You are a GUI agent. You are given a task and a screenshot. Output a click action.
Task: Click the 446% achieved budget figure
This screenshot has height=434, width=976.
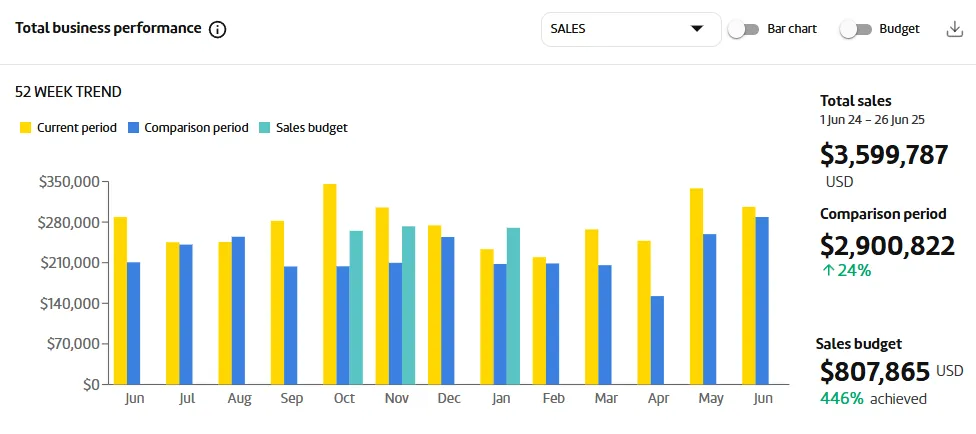coord(873,399)
